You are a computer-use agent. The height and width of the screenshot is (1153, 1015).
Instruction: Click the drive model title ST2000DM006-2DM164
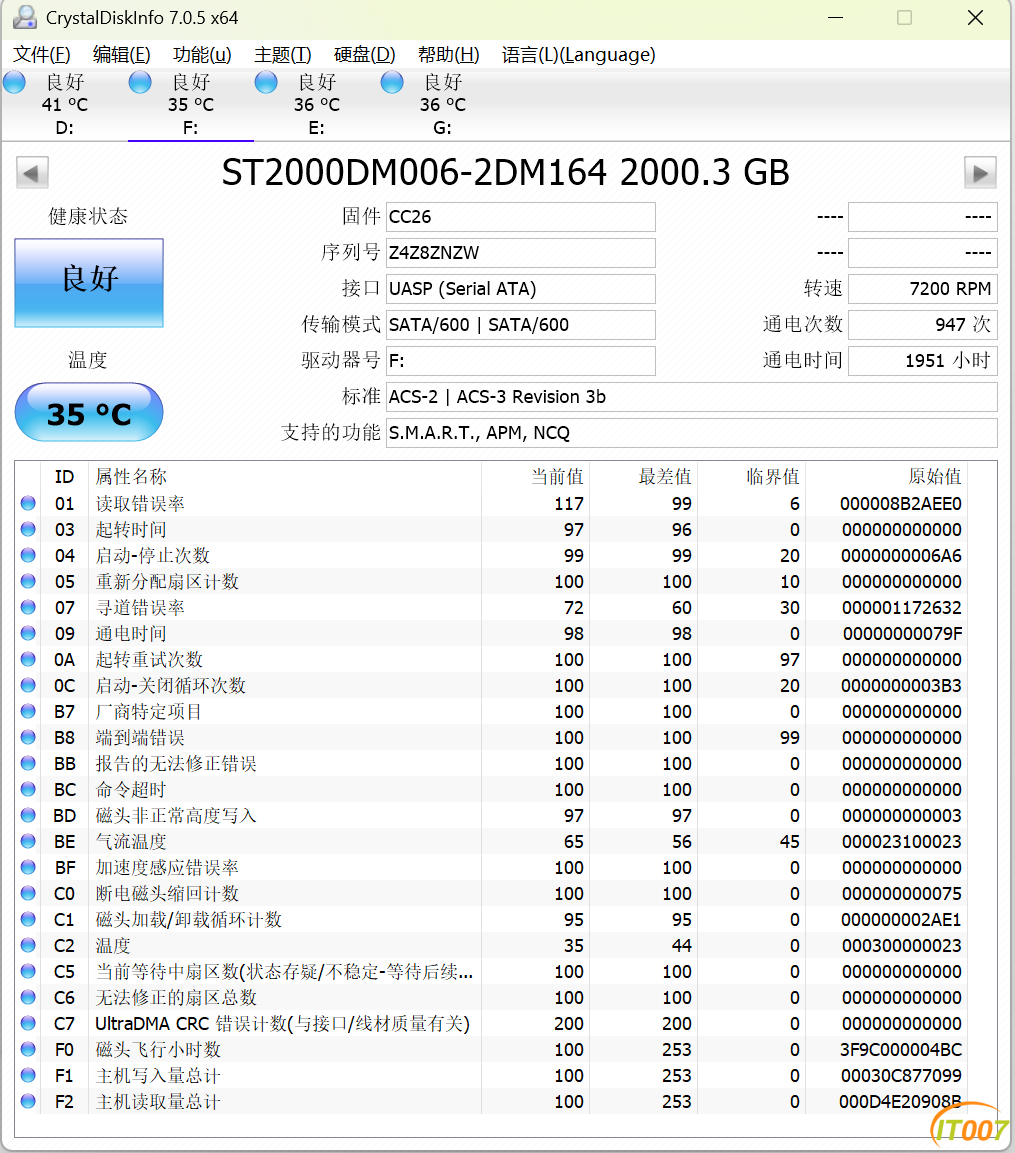click(x=414, y=173)
